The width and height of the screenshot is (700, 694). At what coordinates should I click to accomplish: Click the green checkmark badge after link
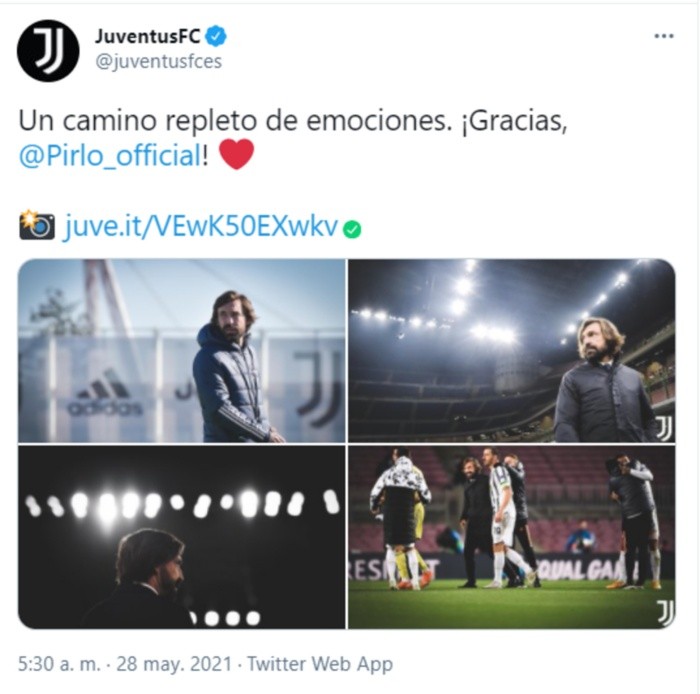coord(352,230)
